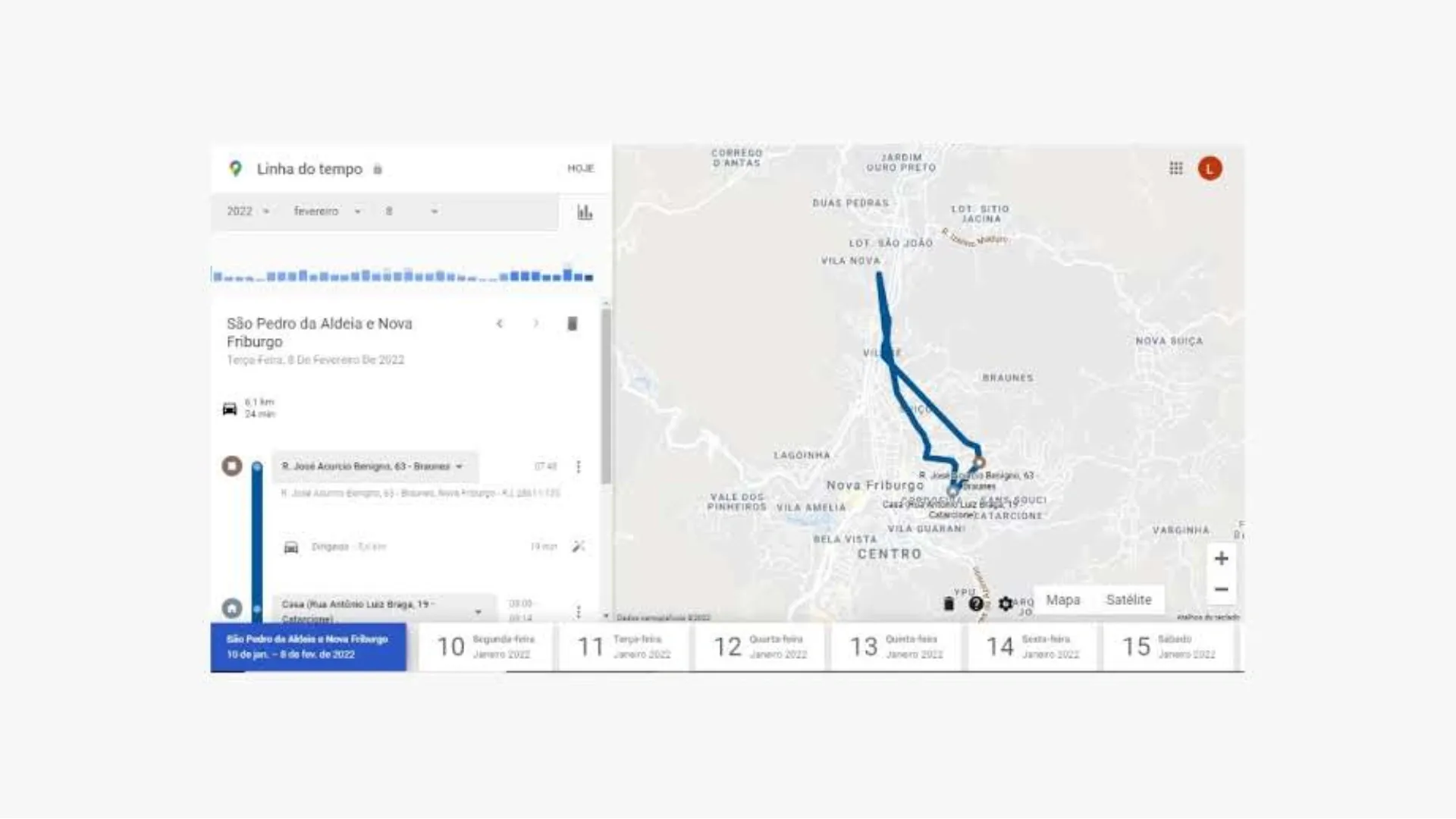Click the bar chart insights icon
This screenshot has width=1456, height=819.
pos(585,212)
